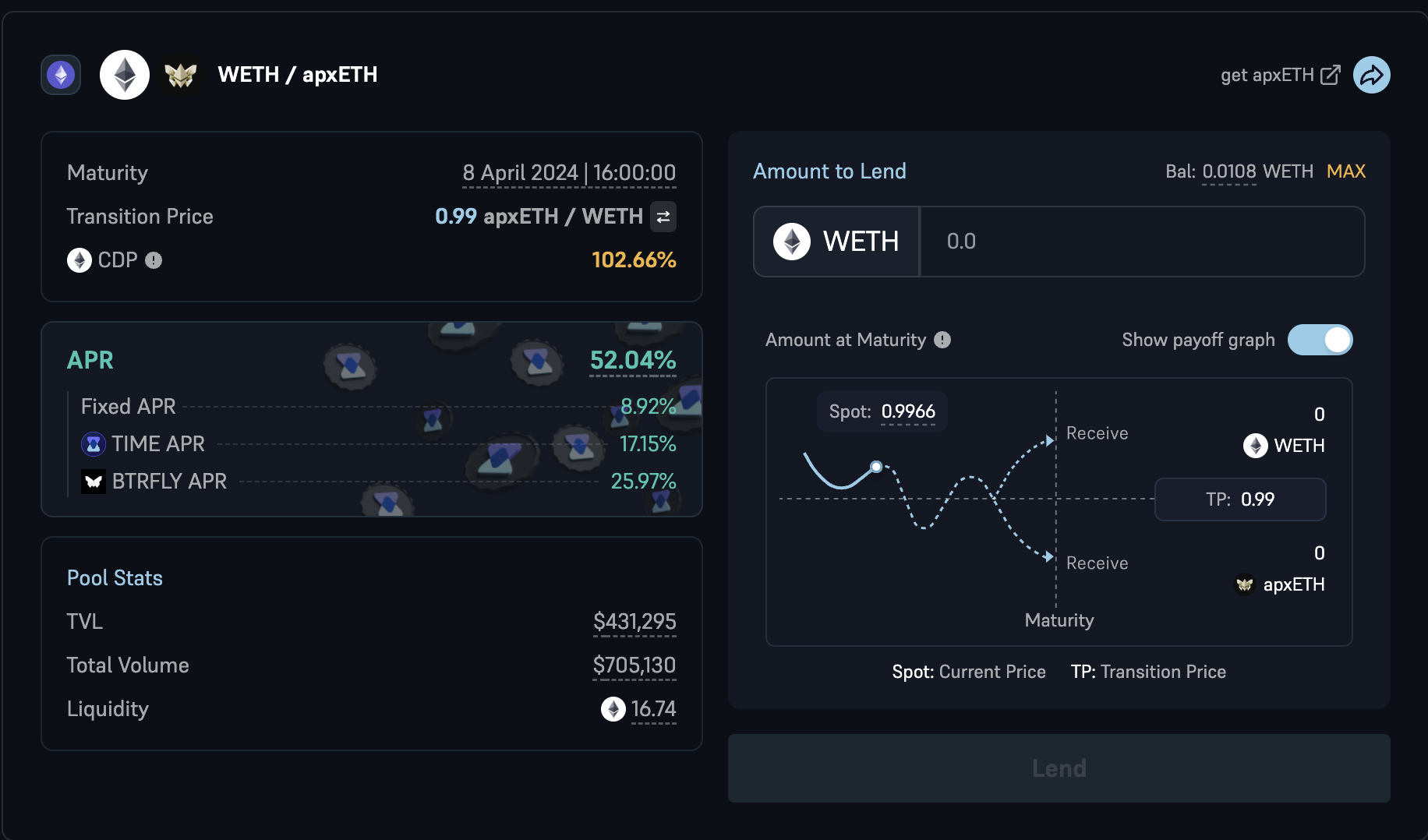Click the swap transition price direction icon

[x=663, y=217]
